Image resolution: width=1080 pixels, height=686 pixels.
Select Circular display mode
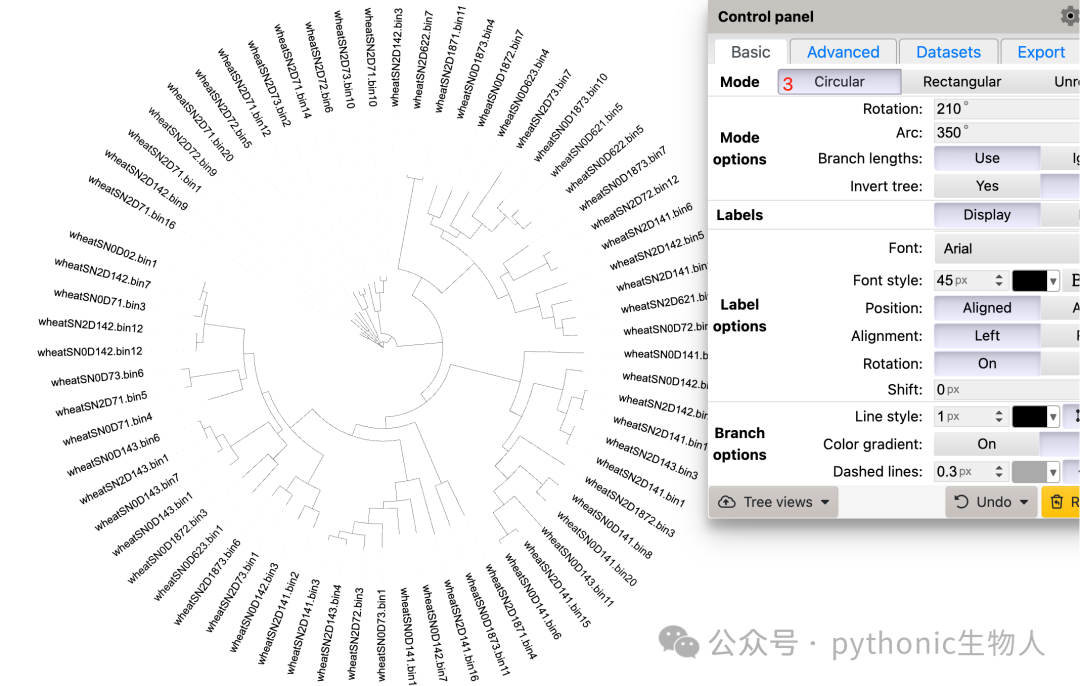839,81
